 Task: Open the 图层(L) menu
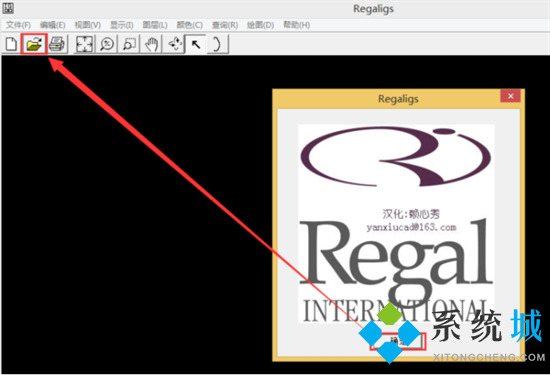point(155,25)
